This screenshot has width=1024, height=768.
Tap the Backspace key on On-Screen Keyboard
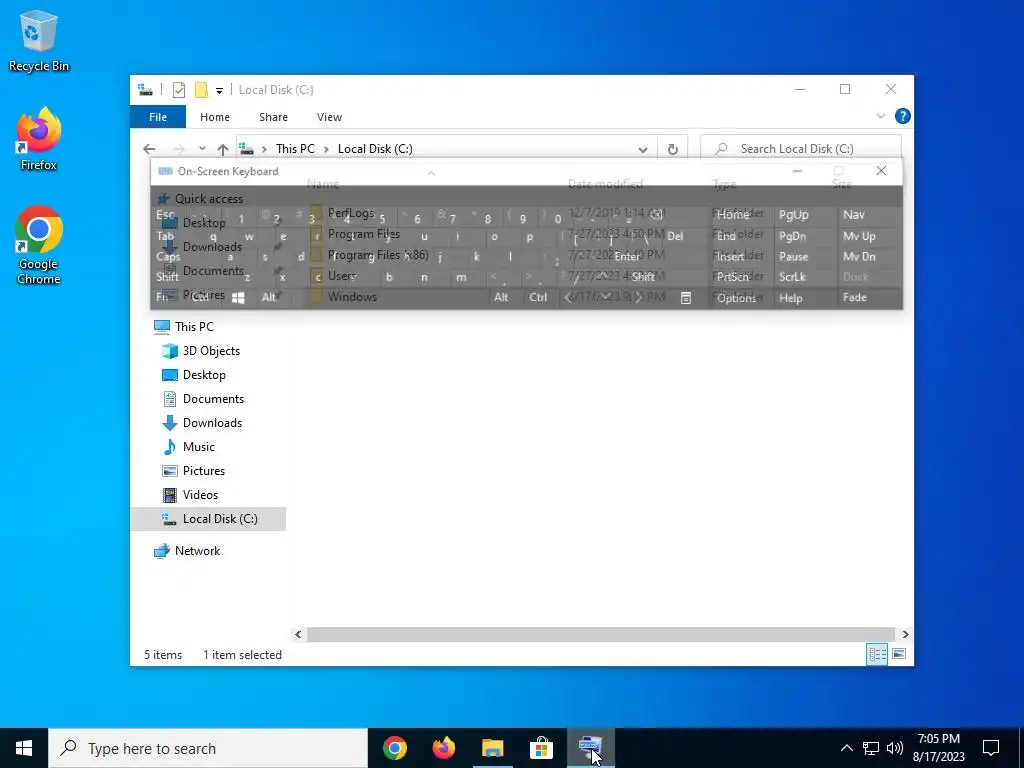(x=657, y=215)
